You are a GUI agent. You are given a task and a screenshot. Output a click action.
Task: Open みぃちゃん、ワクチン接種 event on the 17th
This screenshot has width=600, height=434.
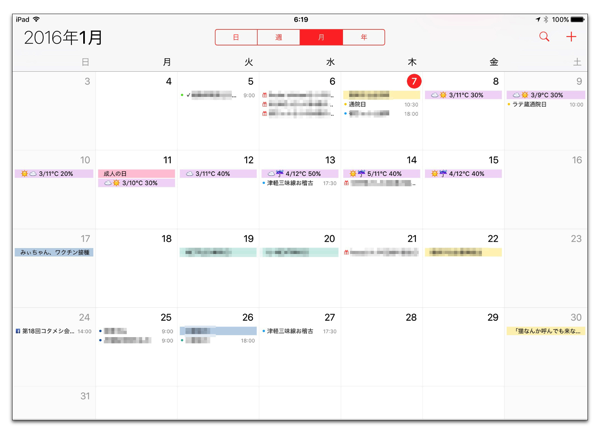tap(54, 253)
